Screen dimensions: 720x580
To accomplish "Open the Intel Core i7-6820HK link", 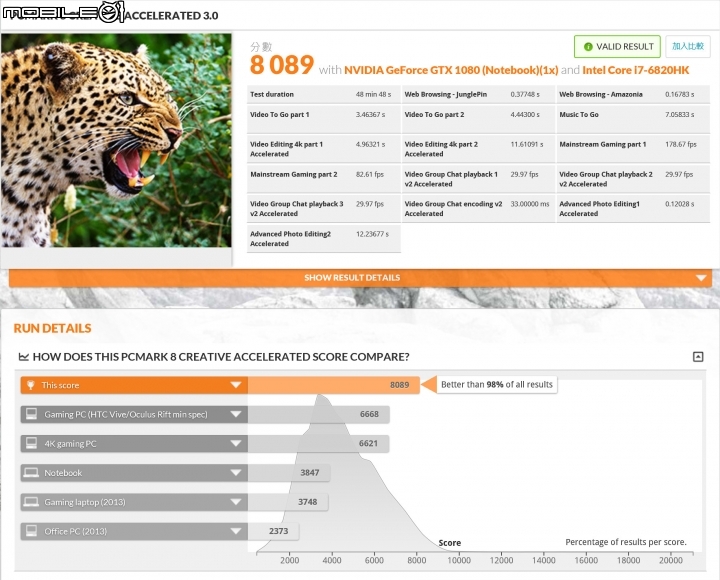I will click(636, 70).
